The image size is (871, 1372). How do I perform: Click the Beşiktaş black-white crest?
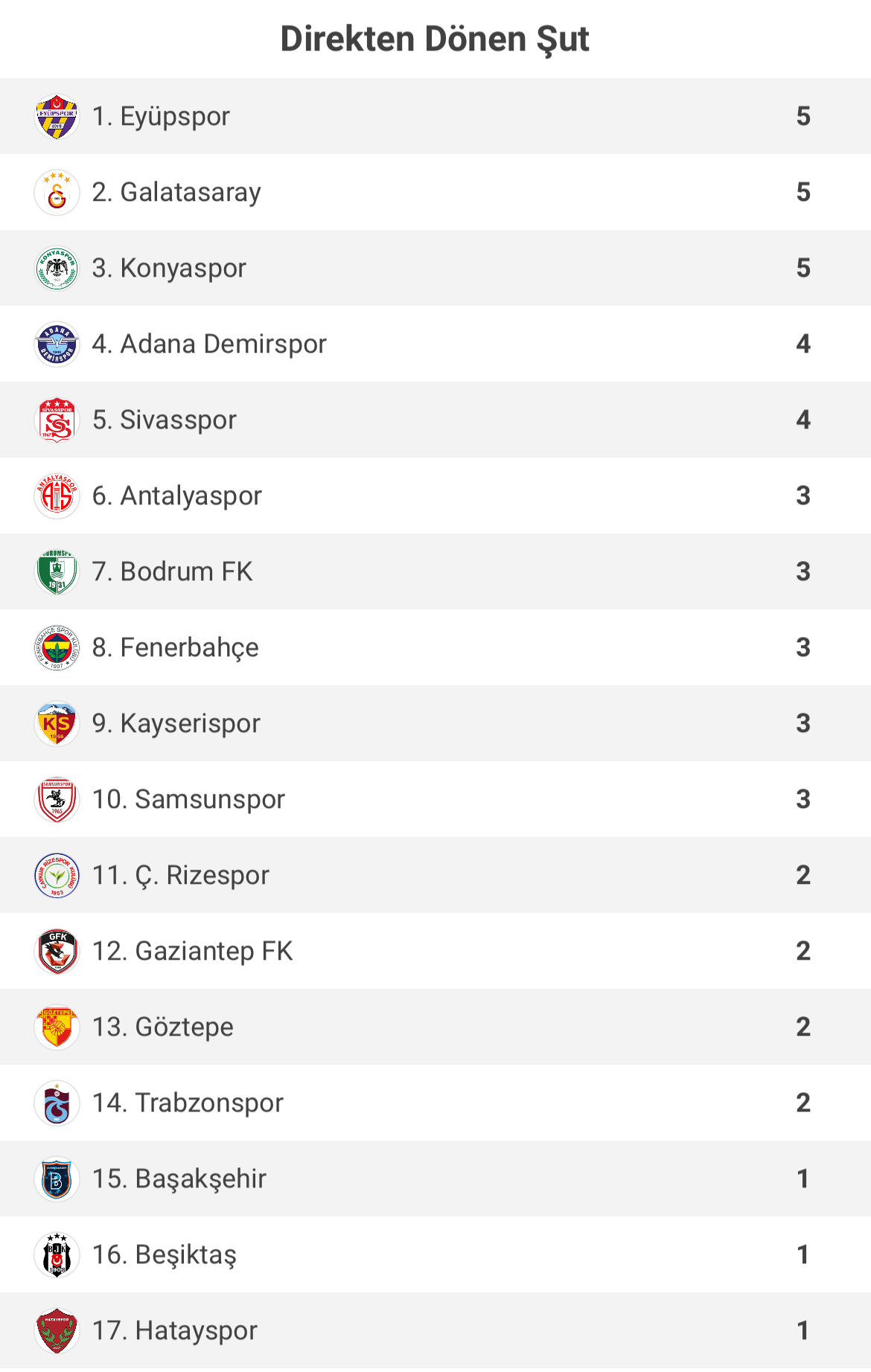tap(57, 1255)
